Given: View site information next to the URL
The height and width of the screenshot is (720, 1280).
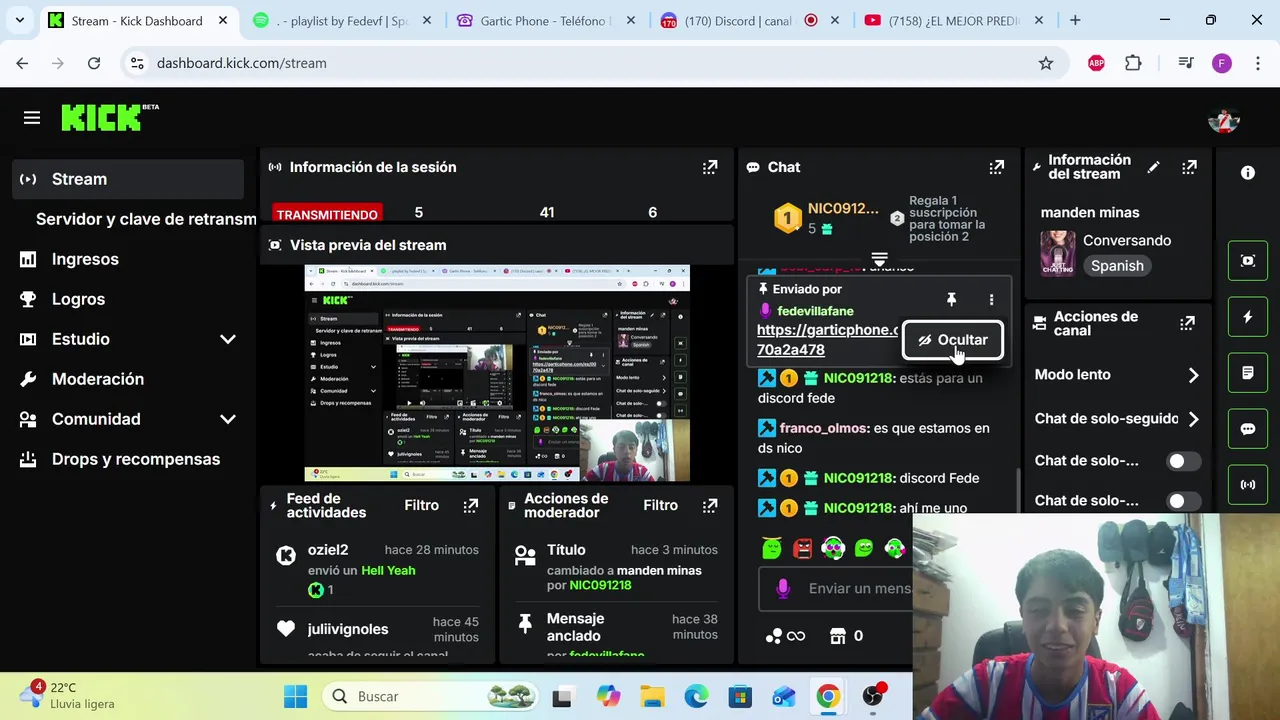Looking at the screenshot, I should pyautogui.click(x=137, y=63).
